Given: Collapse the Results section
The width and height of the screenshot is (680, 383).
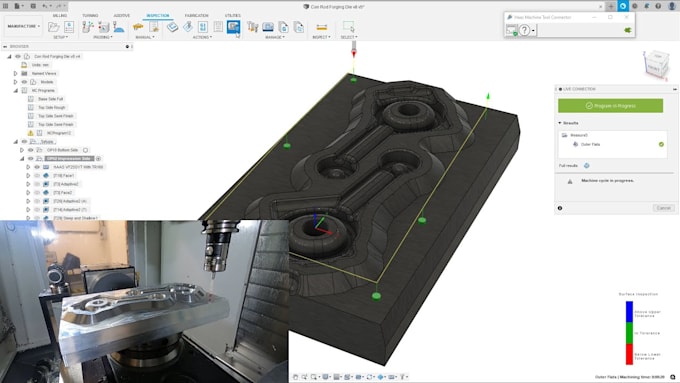Looking at the screenshot, I should coord(560,123).
